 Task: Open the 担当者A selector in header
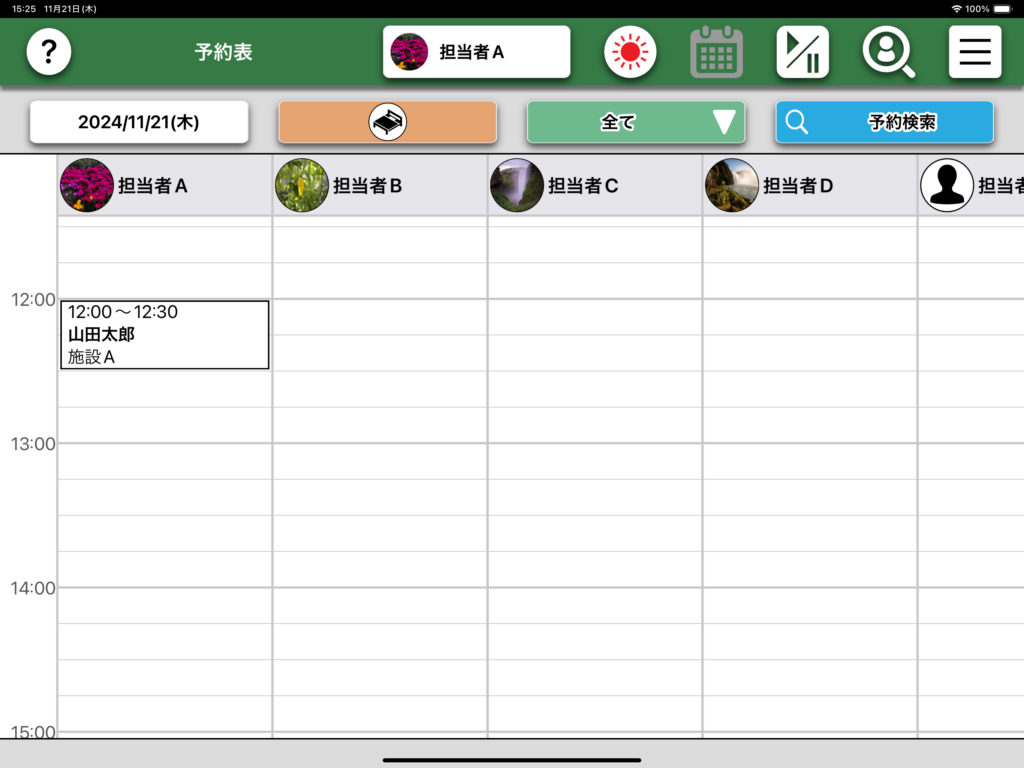tap(476, 52)
